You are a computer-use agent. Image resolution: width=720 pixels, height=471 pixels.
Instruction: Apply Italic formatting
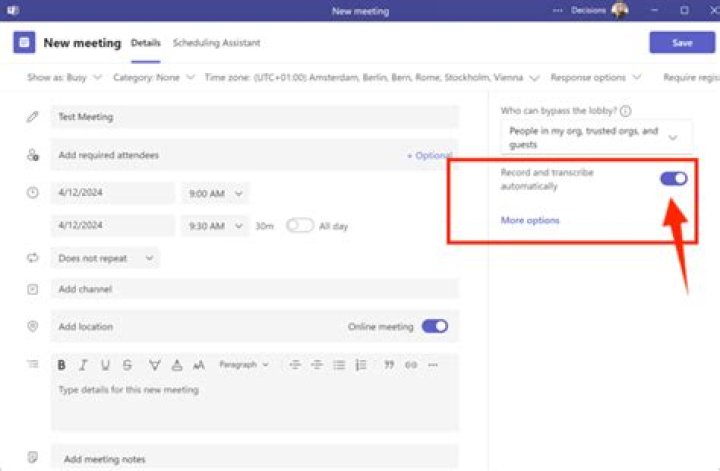tap(83, 365)
